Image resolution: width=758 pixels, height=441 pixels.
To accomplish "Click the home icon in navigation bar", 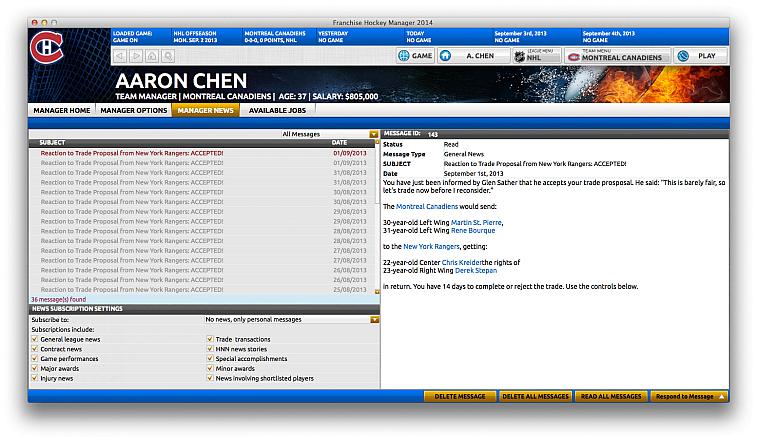I will (x=151, y=56).
